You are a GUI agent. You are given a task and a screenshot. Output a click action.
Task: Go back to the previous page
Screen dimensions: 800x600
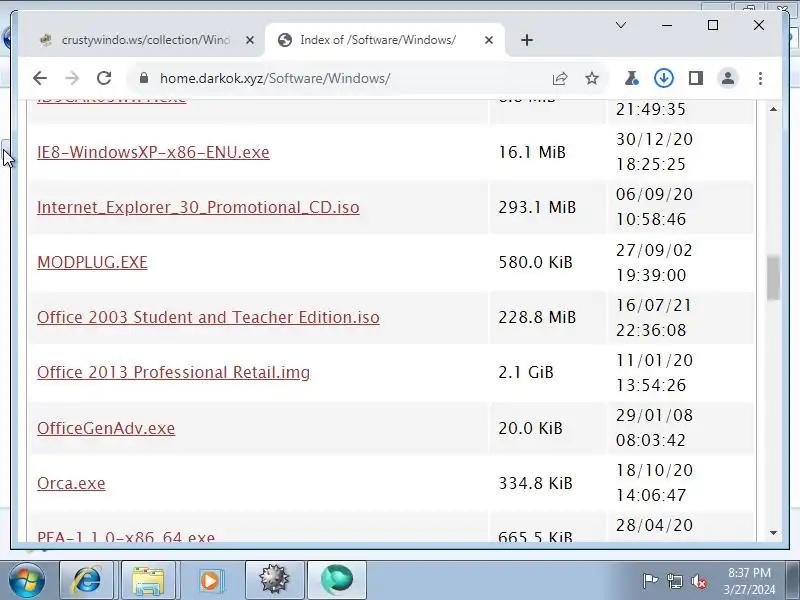pyautogui.click(x=40, y=79)
